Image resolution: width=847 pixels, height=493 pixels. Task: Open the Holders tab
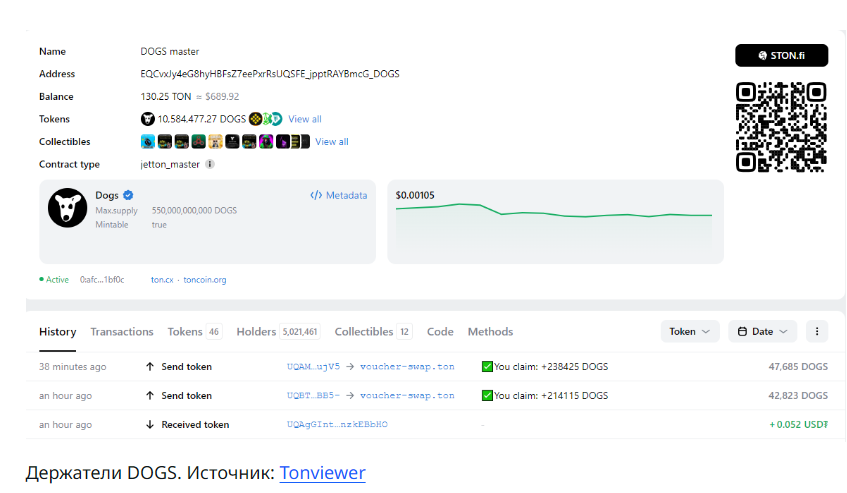click(x=278, y=332)
